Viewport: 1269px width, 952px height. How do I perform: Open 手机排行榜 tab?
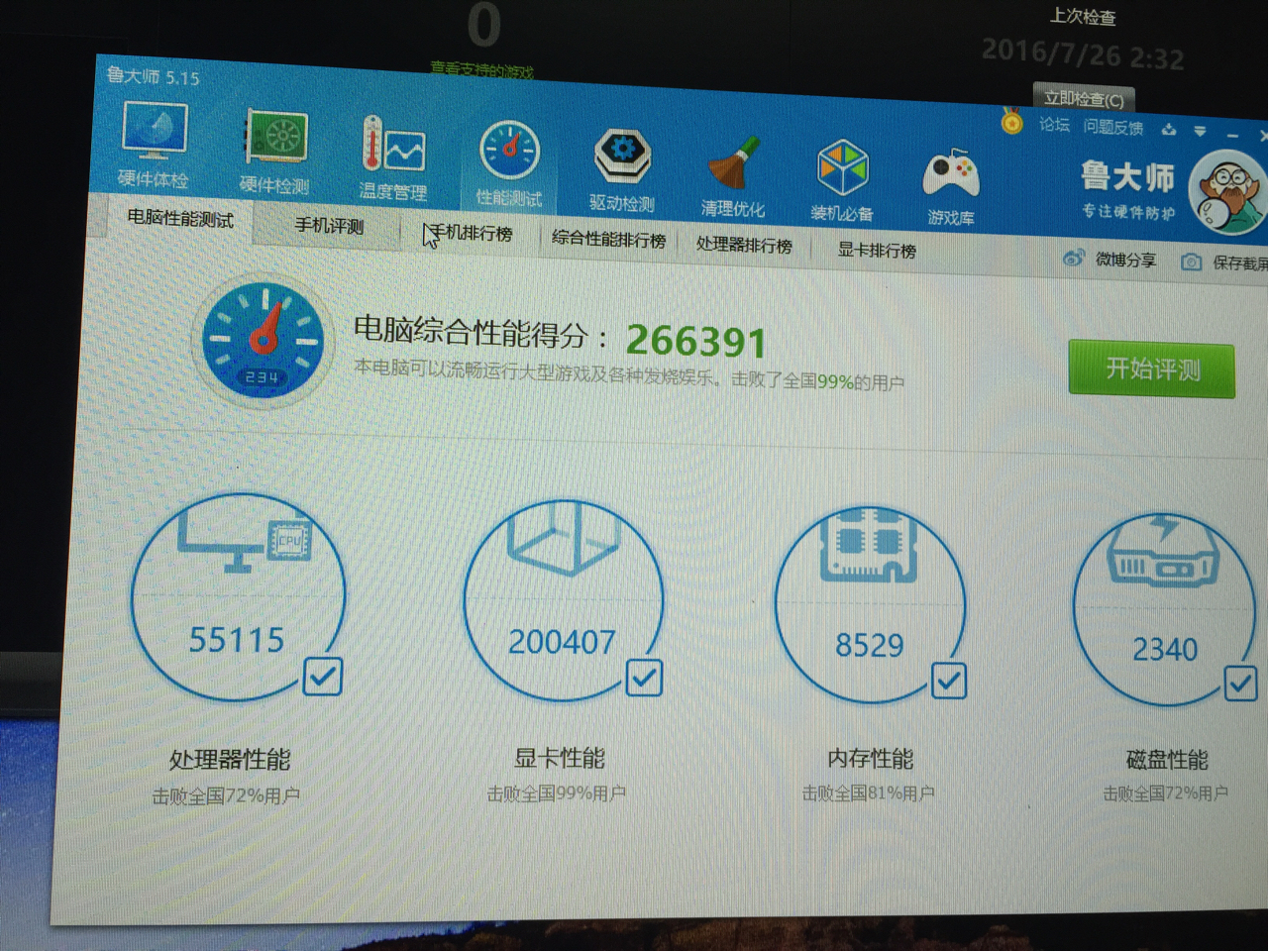472,234
